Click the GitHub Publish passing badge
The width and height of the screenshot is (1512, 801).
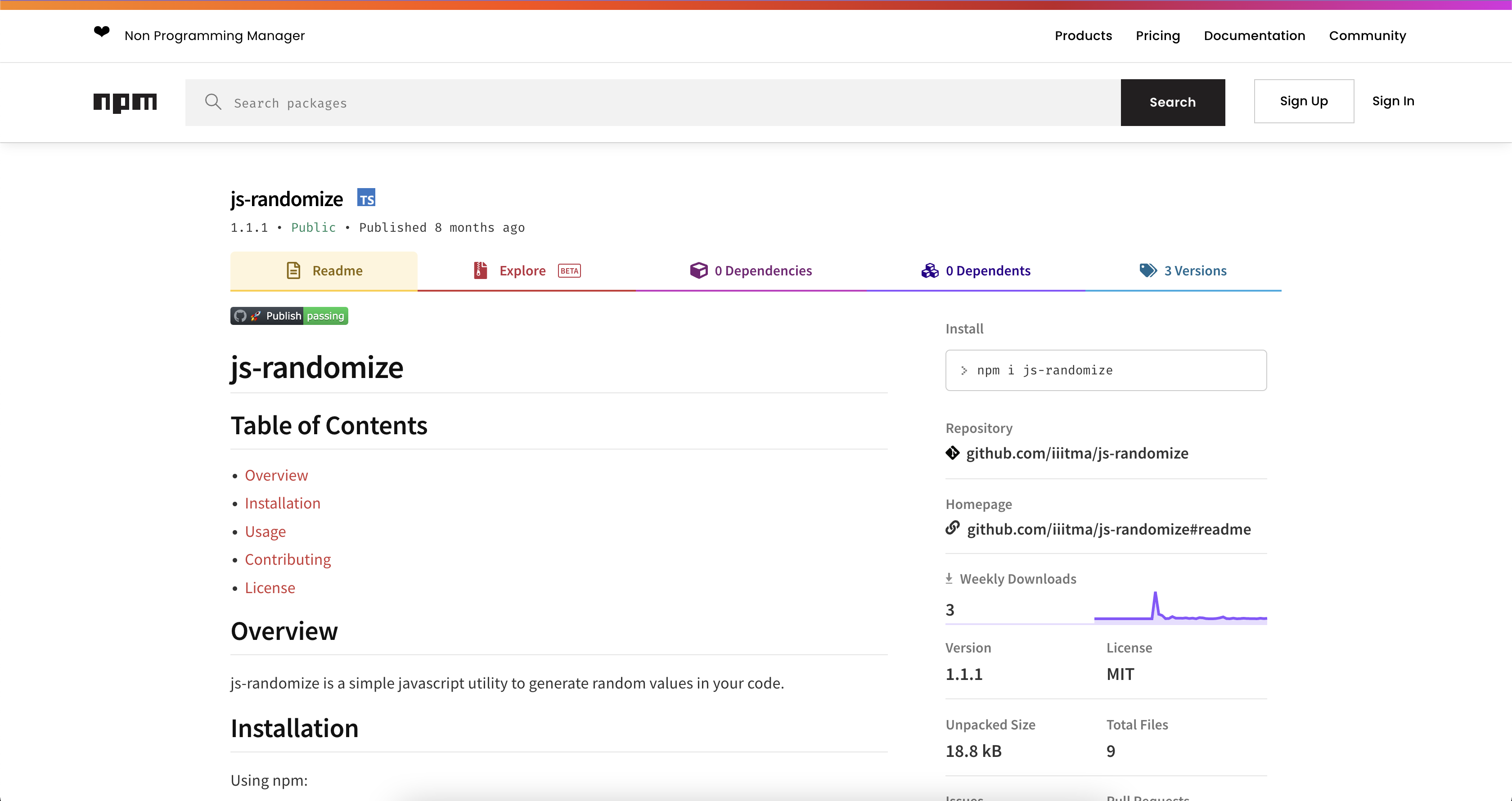point(289,316)
